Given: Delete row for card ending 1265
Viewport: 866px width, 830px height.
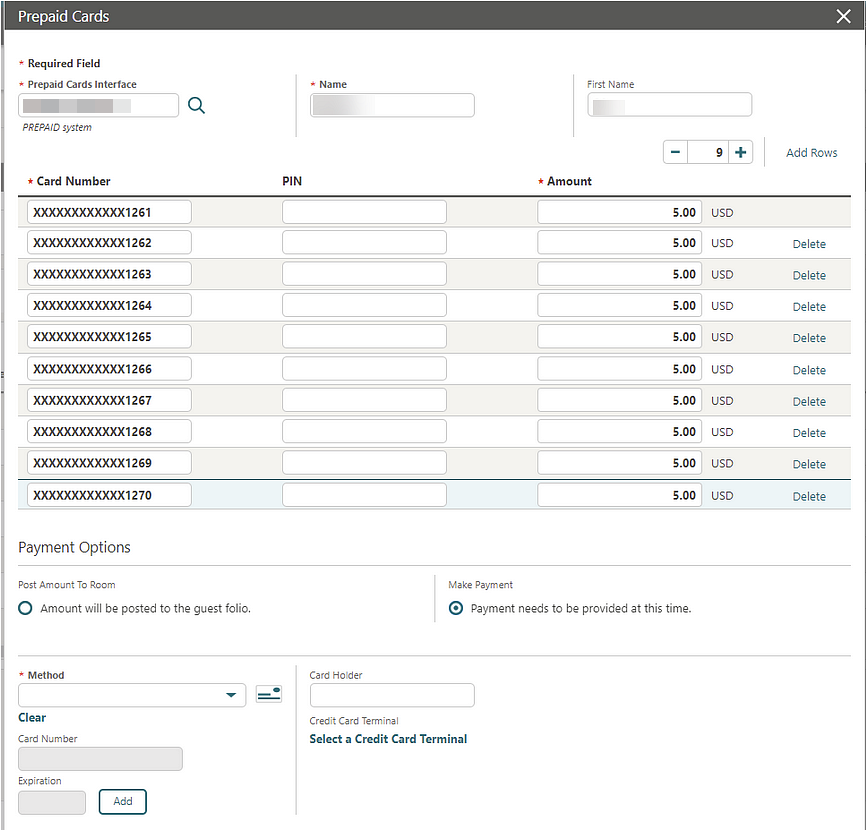Looking at the screenshot, I should [x=809, y=338].
